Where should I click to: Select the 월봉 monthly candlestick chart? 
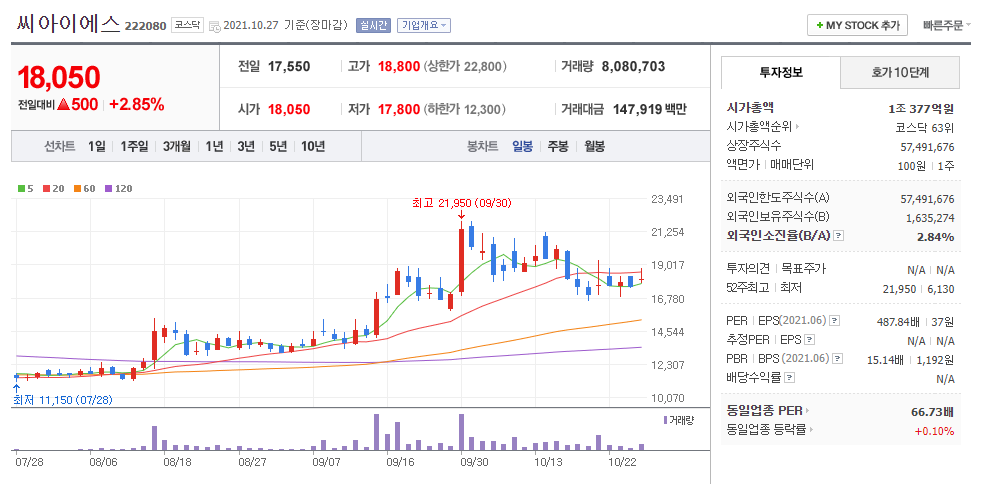594,146
